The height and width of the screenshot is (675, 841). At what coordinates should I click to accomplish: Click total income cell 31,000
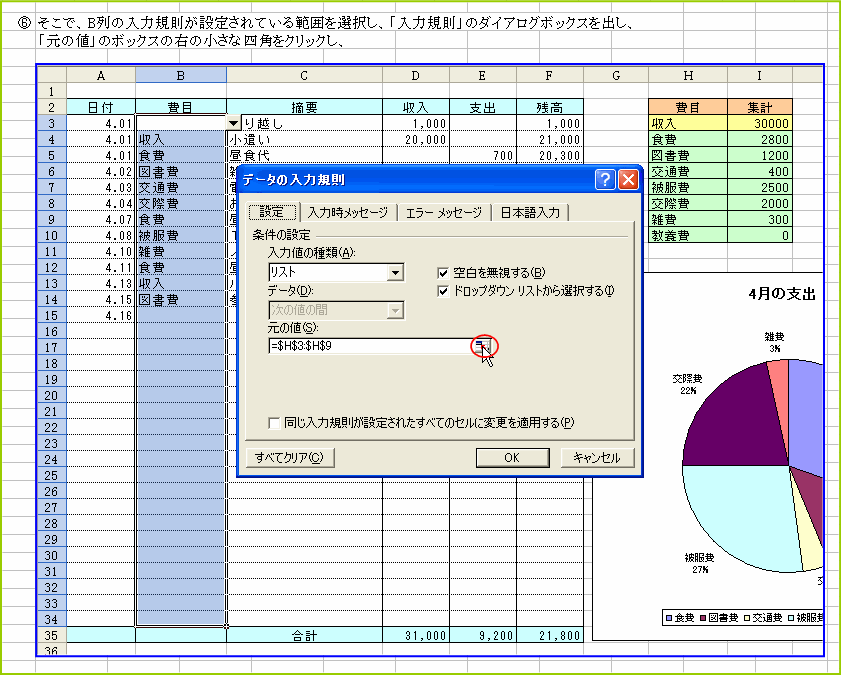[416, 635]
